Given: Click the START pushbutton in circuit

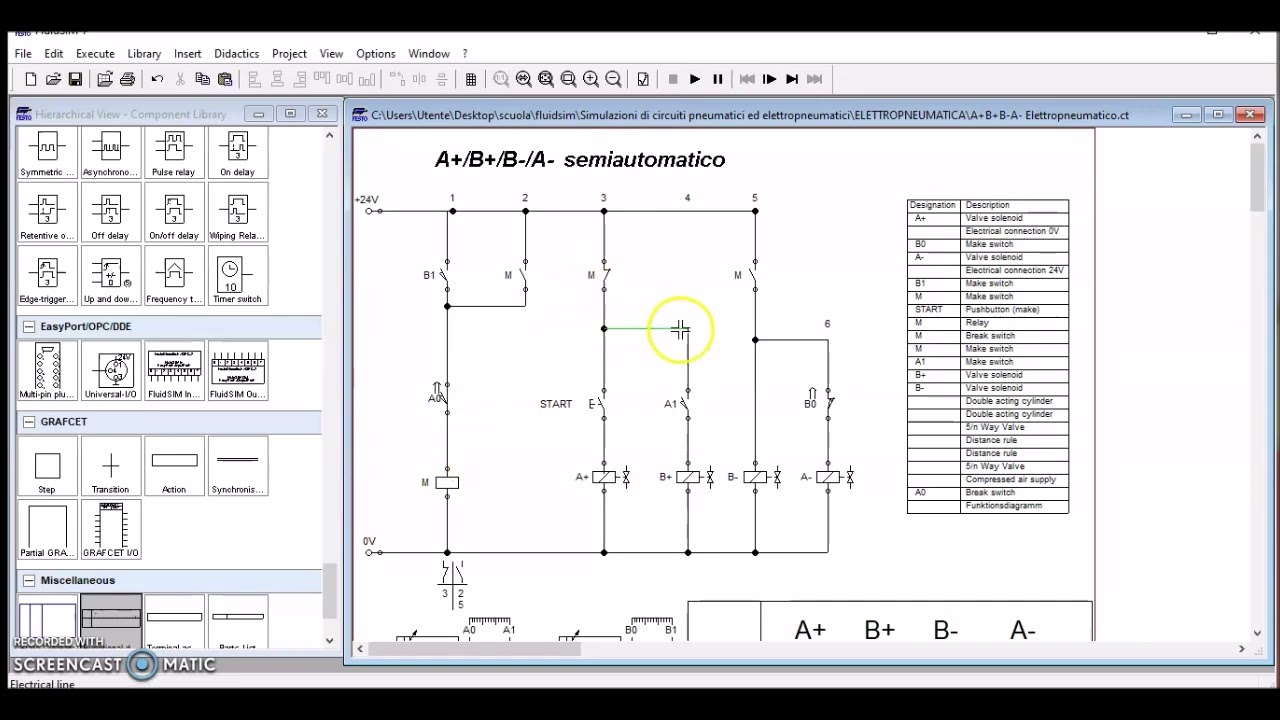Looking at the screenshot, I should [597, 404].
